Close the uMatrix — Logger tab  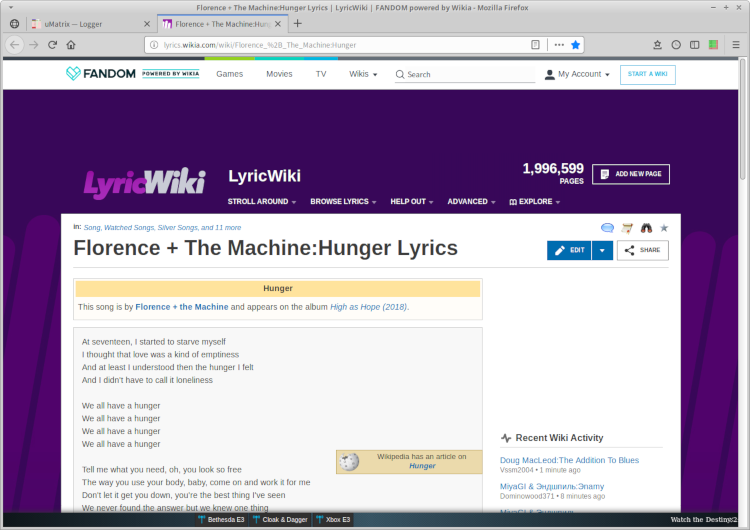coord(147,24)
